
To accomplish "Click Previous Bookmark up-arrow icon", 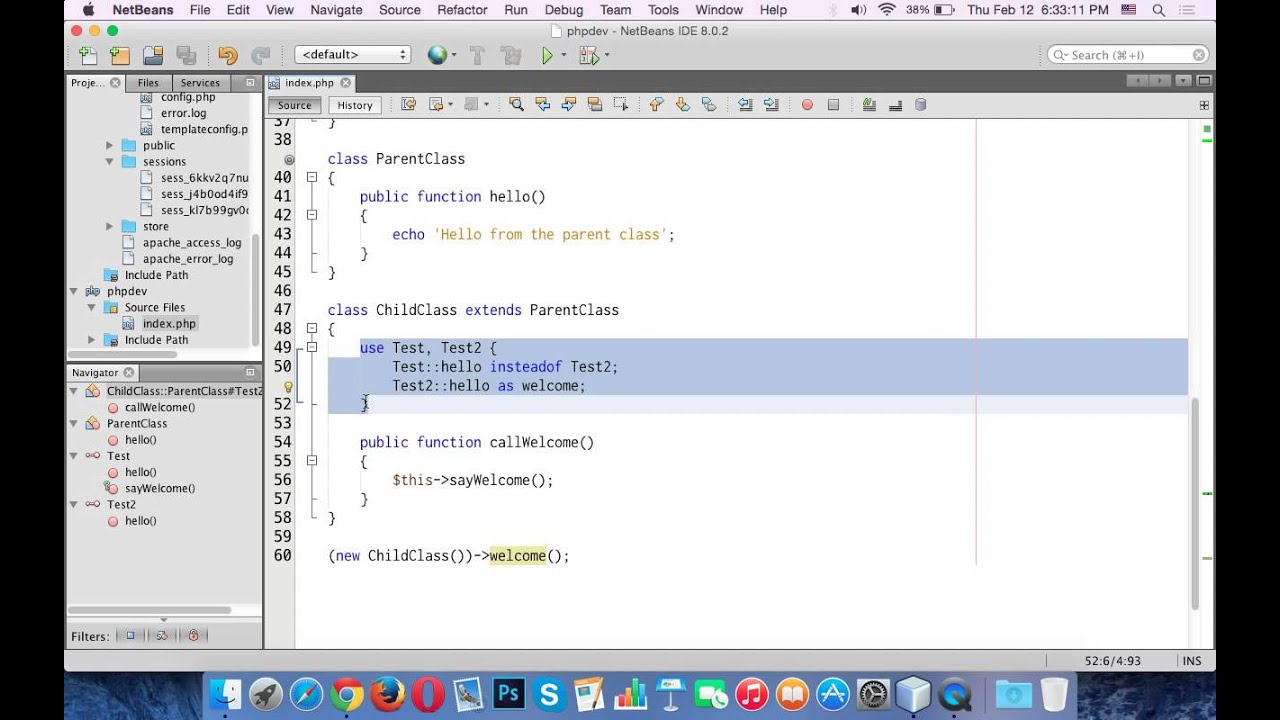I will pos(657,104).
